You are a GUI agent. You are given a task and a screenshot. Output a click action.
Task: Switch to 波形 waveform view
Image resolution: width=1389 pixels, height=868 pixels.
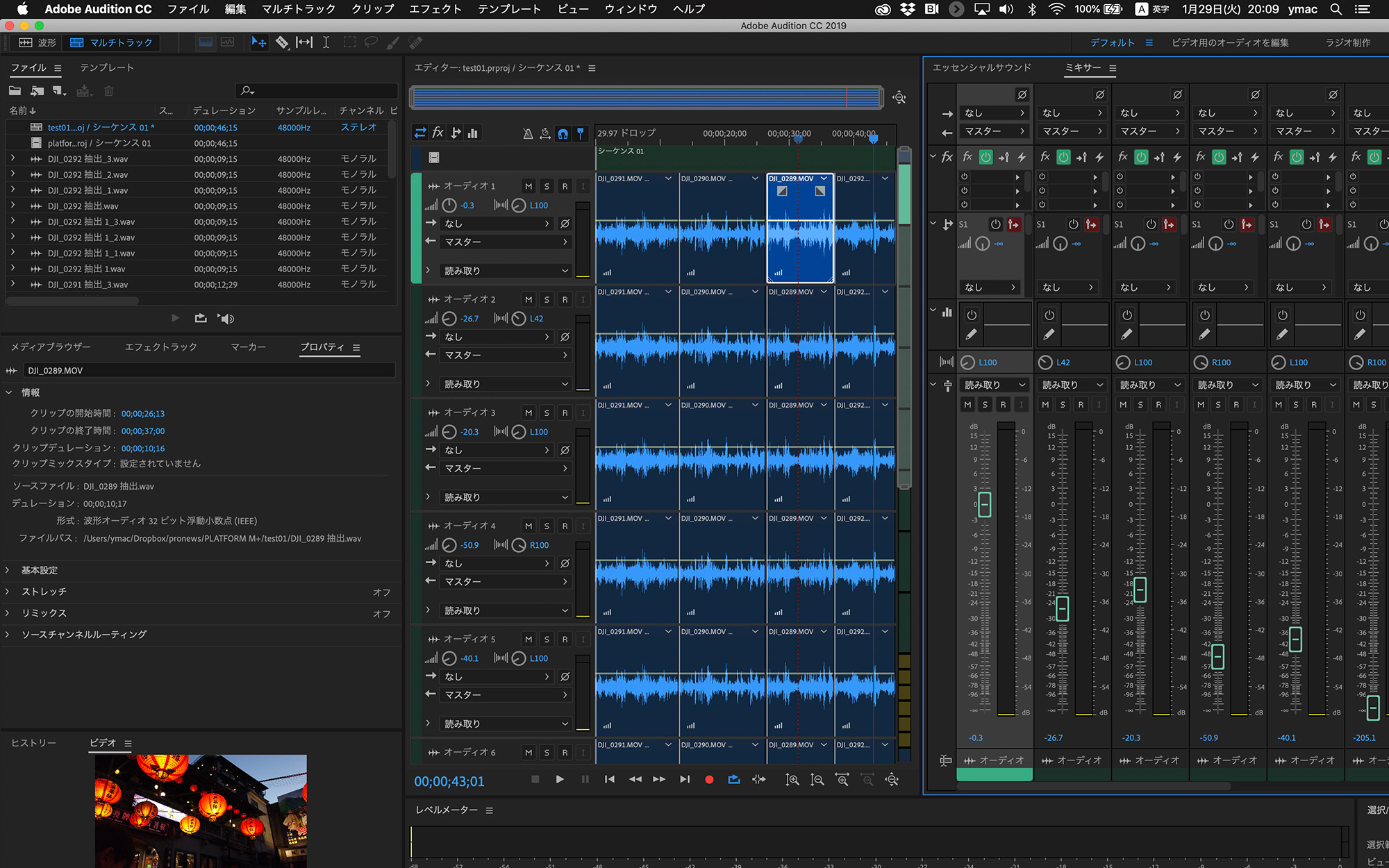[x=38, y=42]
